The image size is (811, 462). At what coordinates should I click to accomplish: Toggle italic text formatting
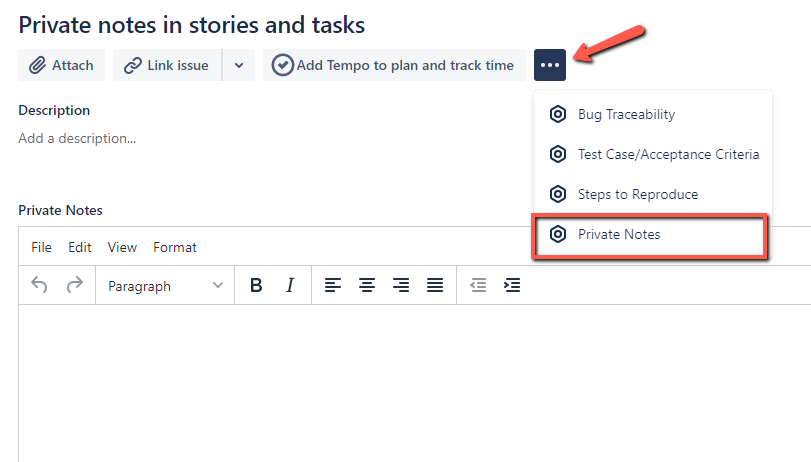click(x=290, y=286)
